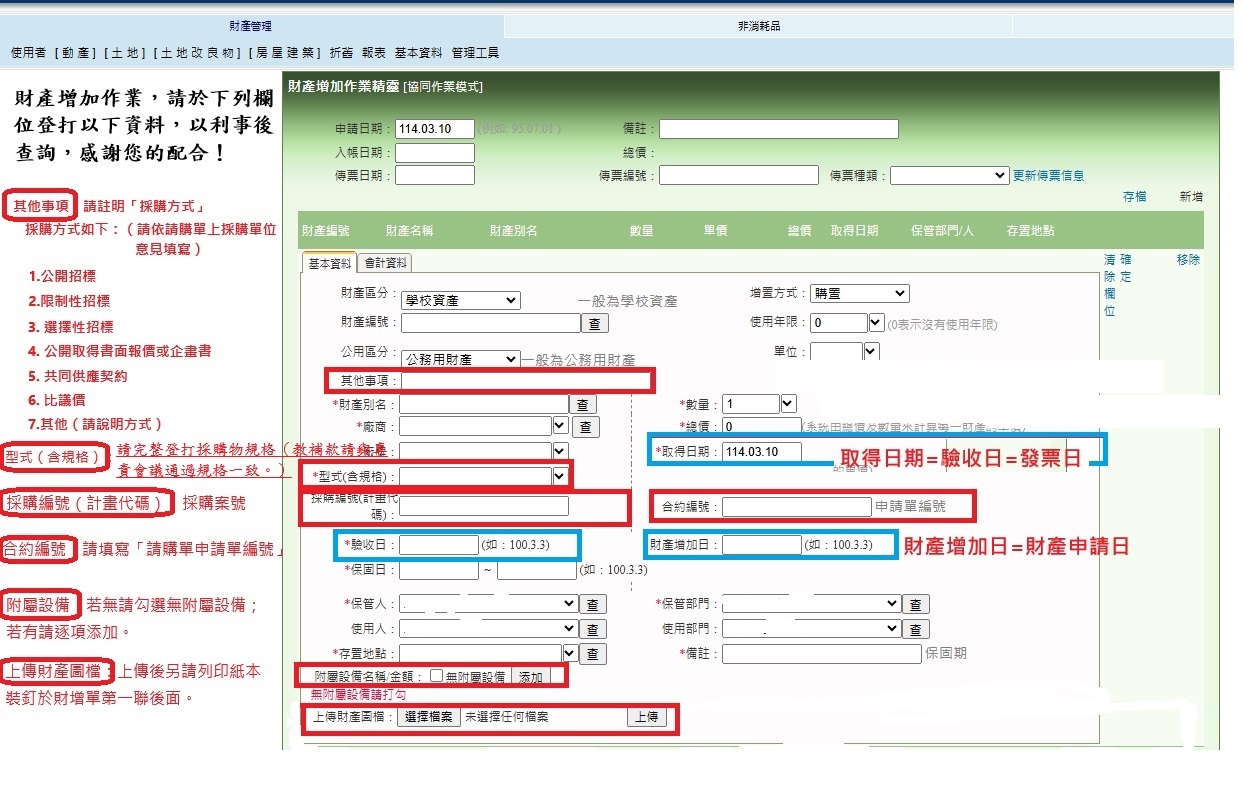
Task: Click the 添加 button
Action: (530, 677)
